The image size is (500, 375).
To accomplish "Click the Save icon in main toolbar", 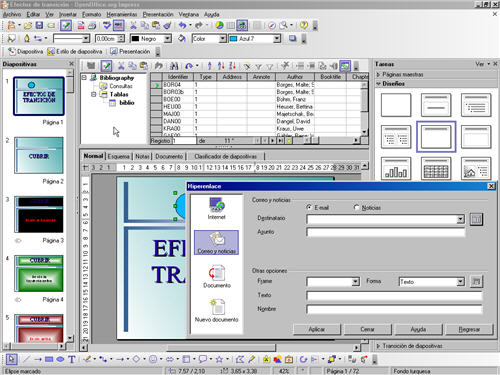I will click(x=39, y=25).
